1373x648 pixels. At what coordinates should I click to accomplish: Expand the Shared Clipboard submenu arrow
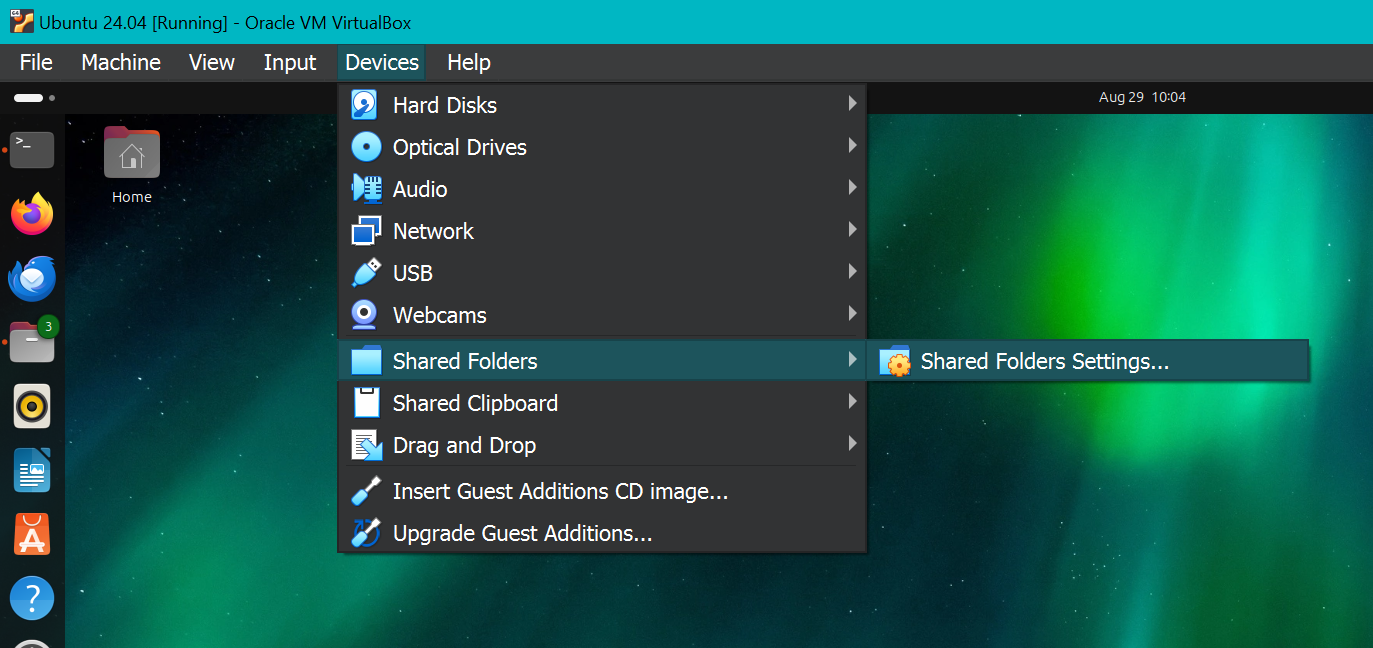pyautogui.click(x=852, y=402)
